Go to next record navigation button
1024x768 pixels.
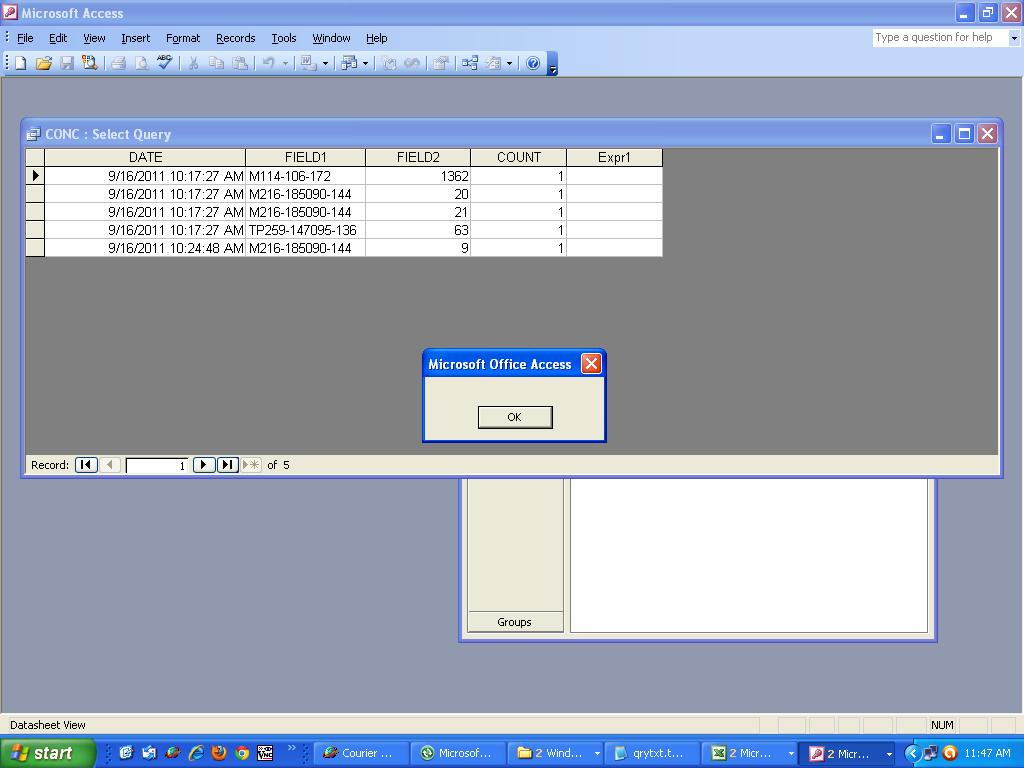point(204,465)
